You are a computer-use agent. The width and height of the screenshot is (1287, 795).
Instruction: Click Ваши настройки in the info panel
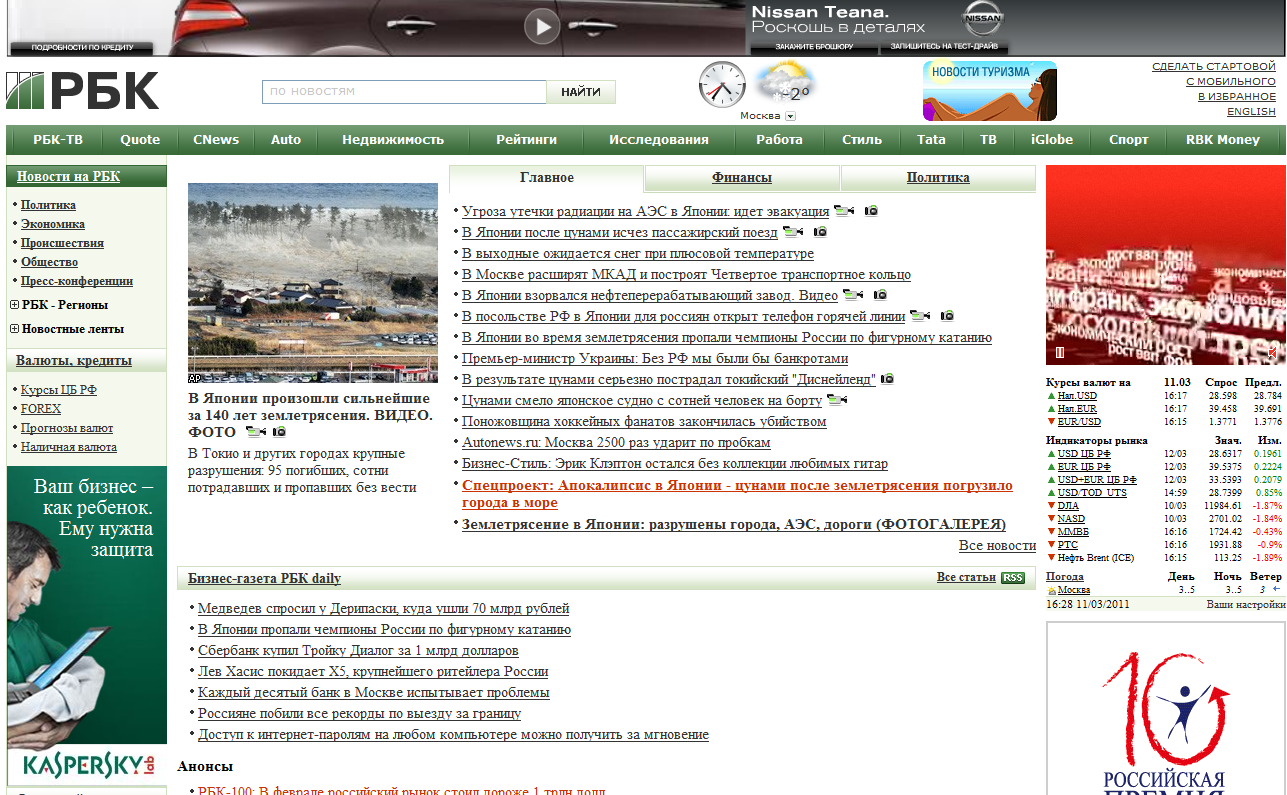click(x=1244, y=604)
